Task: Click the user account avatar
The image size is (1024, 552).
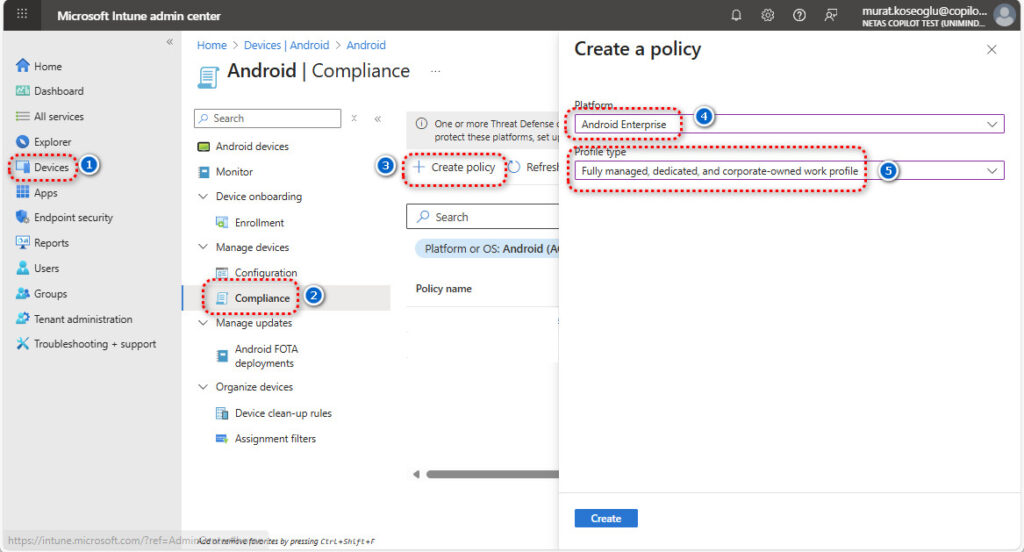Action: tap(1004, 15)
